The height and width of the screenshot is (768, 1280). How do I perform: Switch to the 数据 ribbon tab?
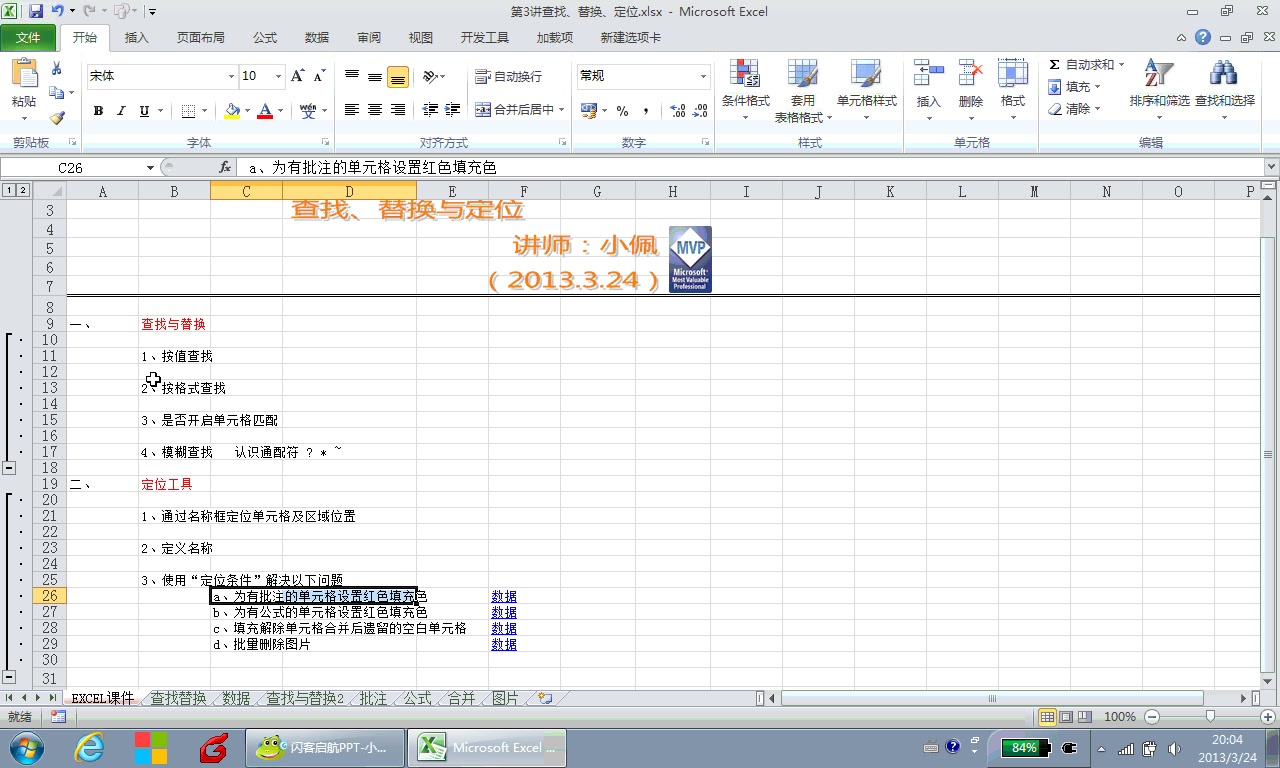(317, 38)
